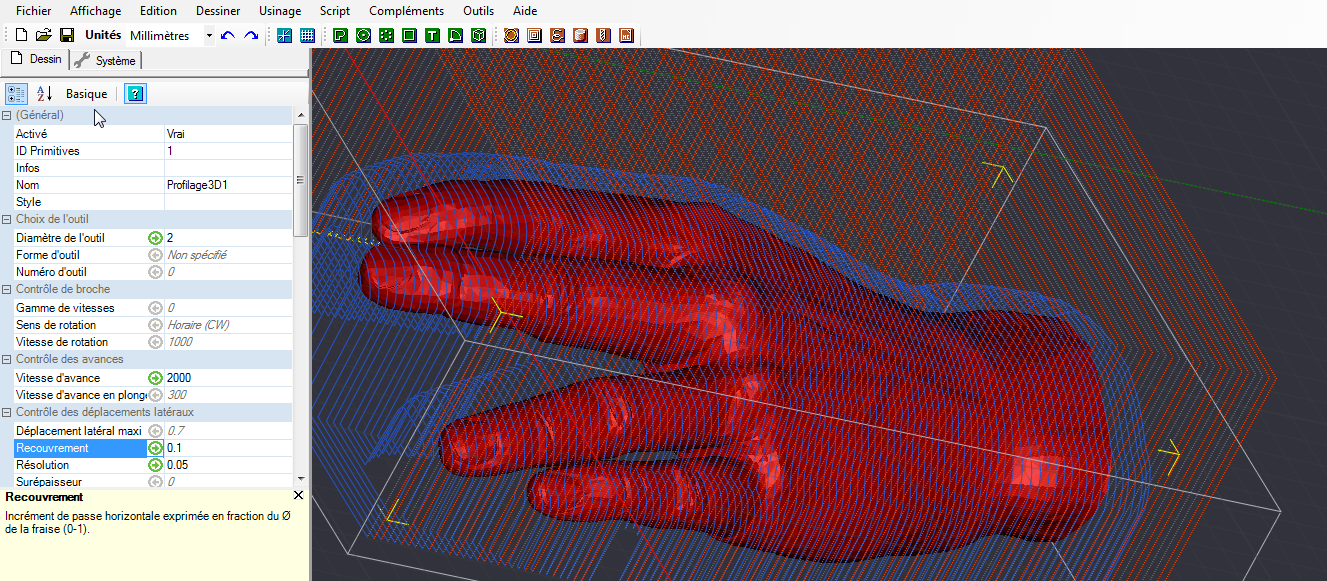Select the Vitesse de rotation row

click(152, 342)
